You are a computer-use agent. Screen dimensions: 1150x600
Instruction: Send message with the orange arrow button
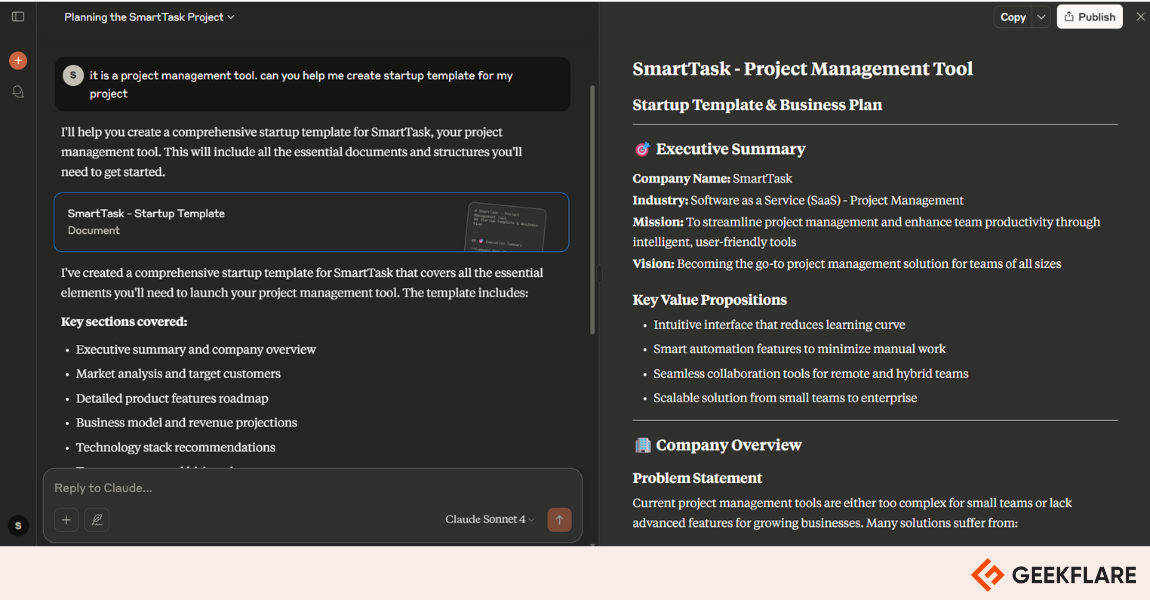tap(559, 519)
